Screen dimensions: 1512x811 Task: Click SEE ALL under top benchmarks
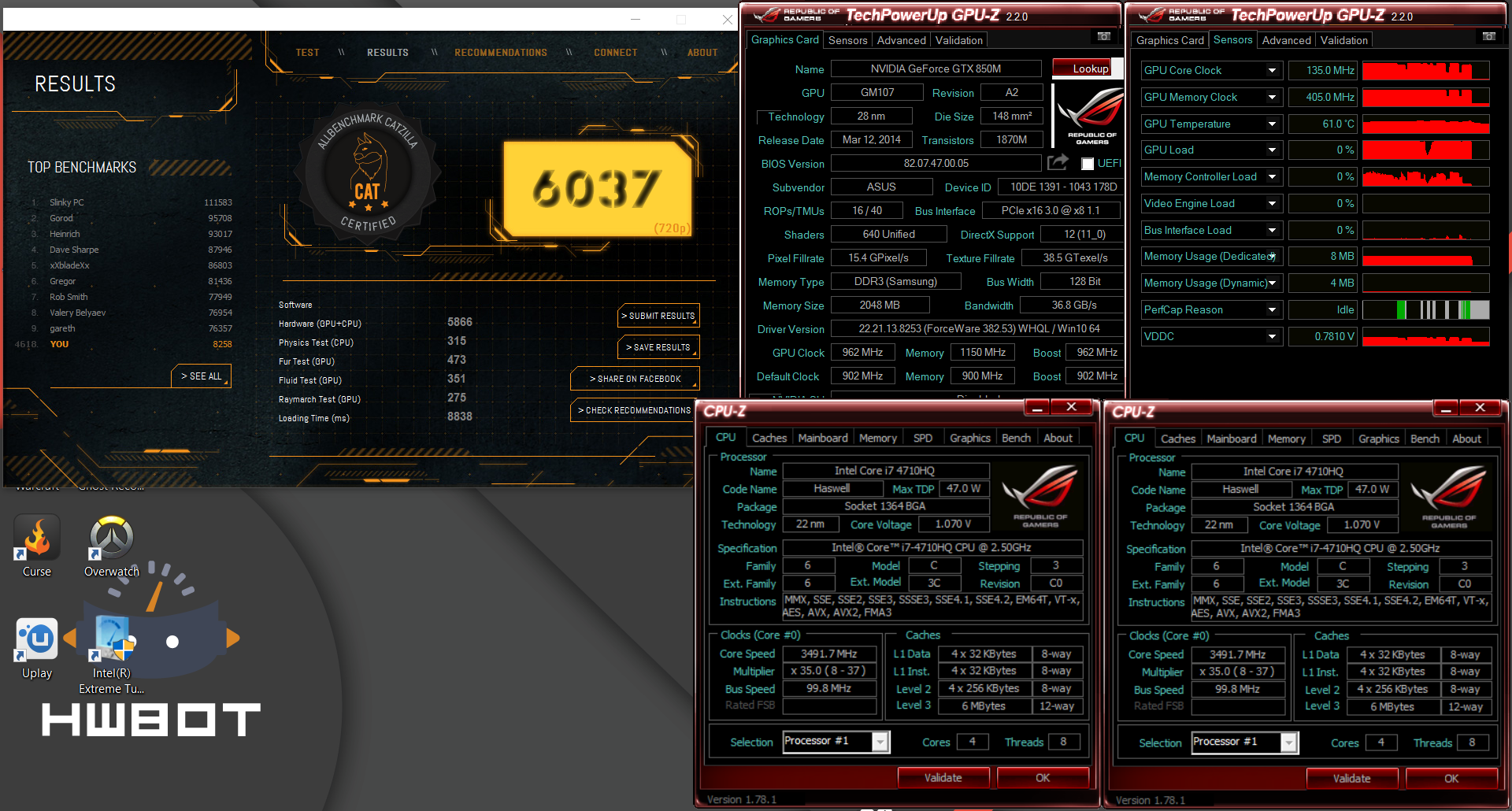[201, 376]
